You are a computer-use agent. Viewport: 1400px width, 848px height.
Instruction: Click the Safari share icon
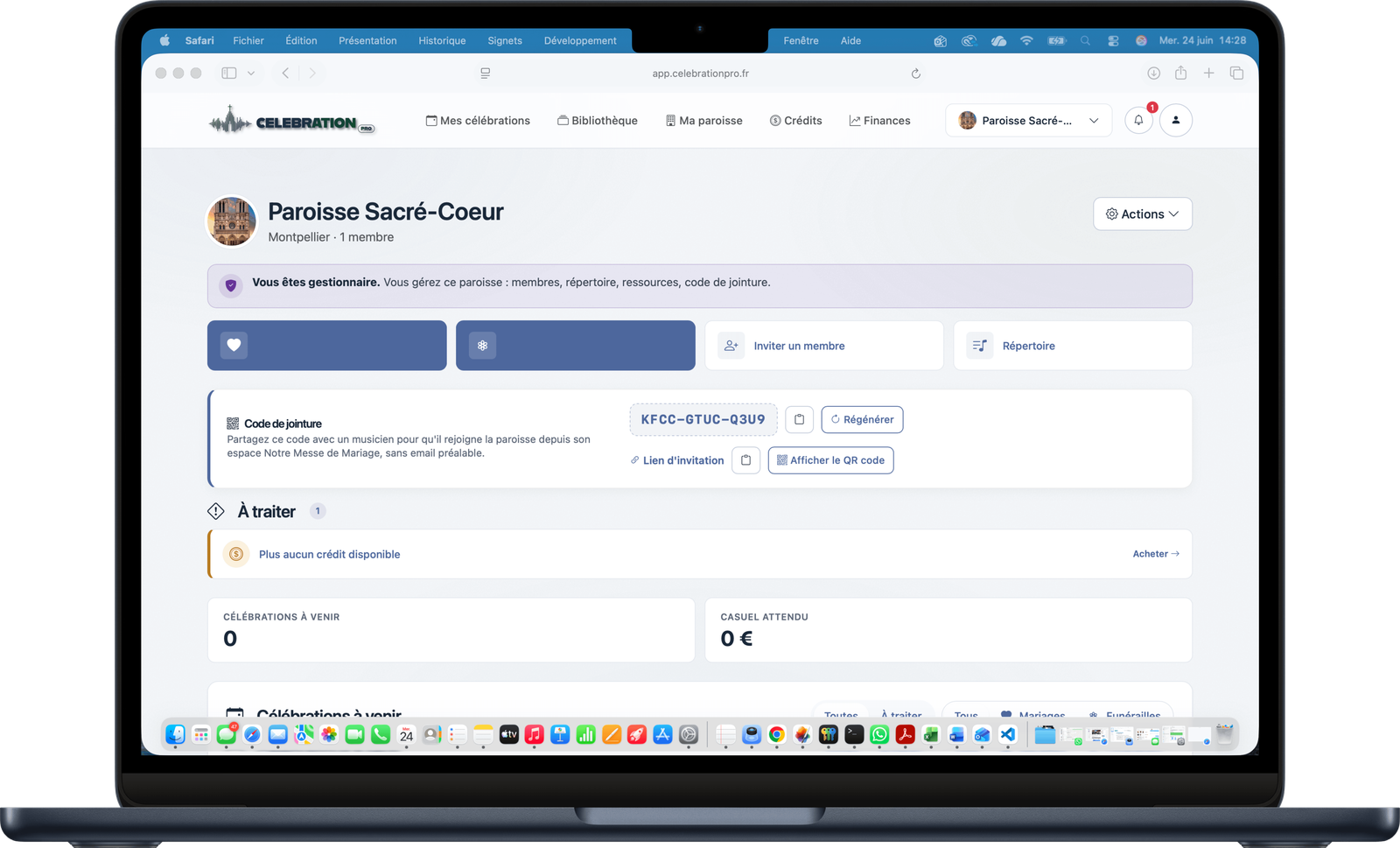pos(1180,74)
